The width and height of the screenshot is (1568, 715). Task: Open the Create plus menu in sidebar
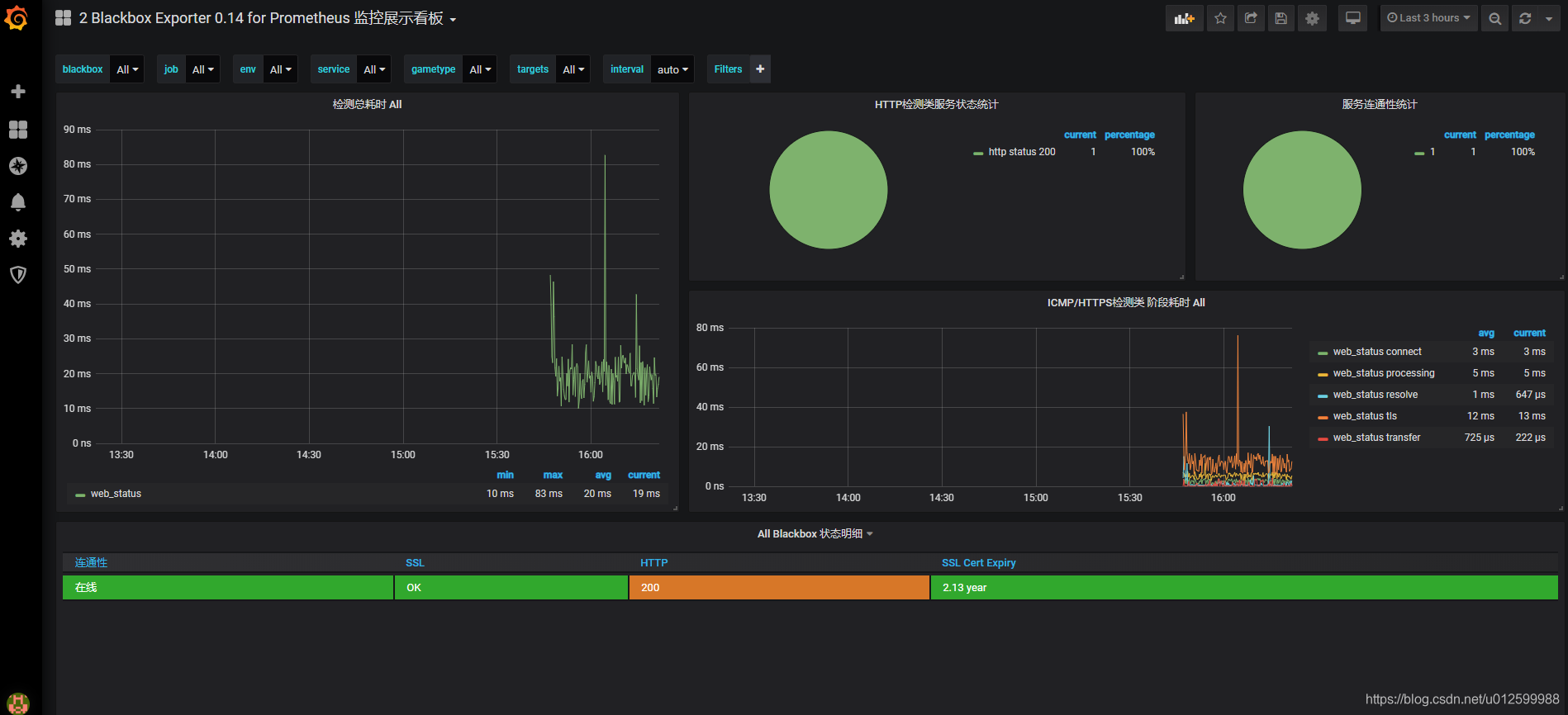[x=18, y=92]
